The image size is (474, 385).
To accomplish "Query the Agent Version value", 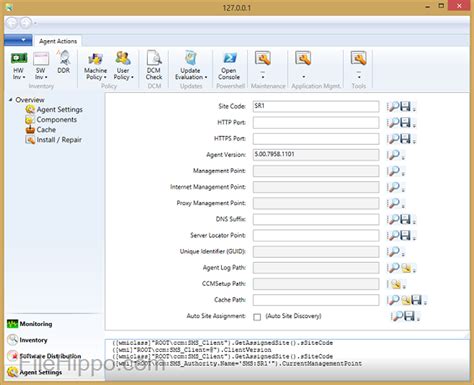I will (393, 155).
